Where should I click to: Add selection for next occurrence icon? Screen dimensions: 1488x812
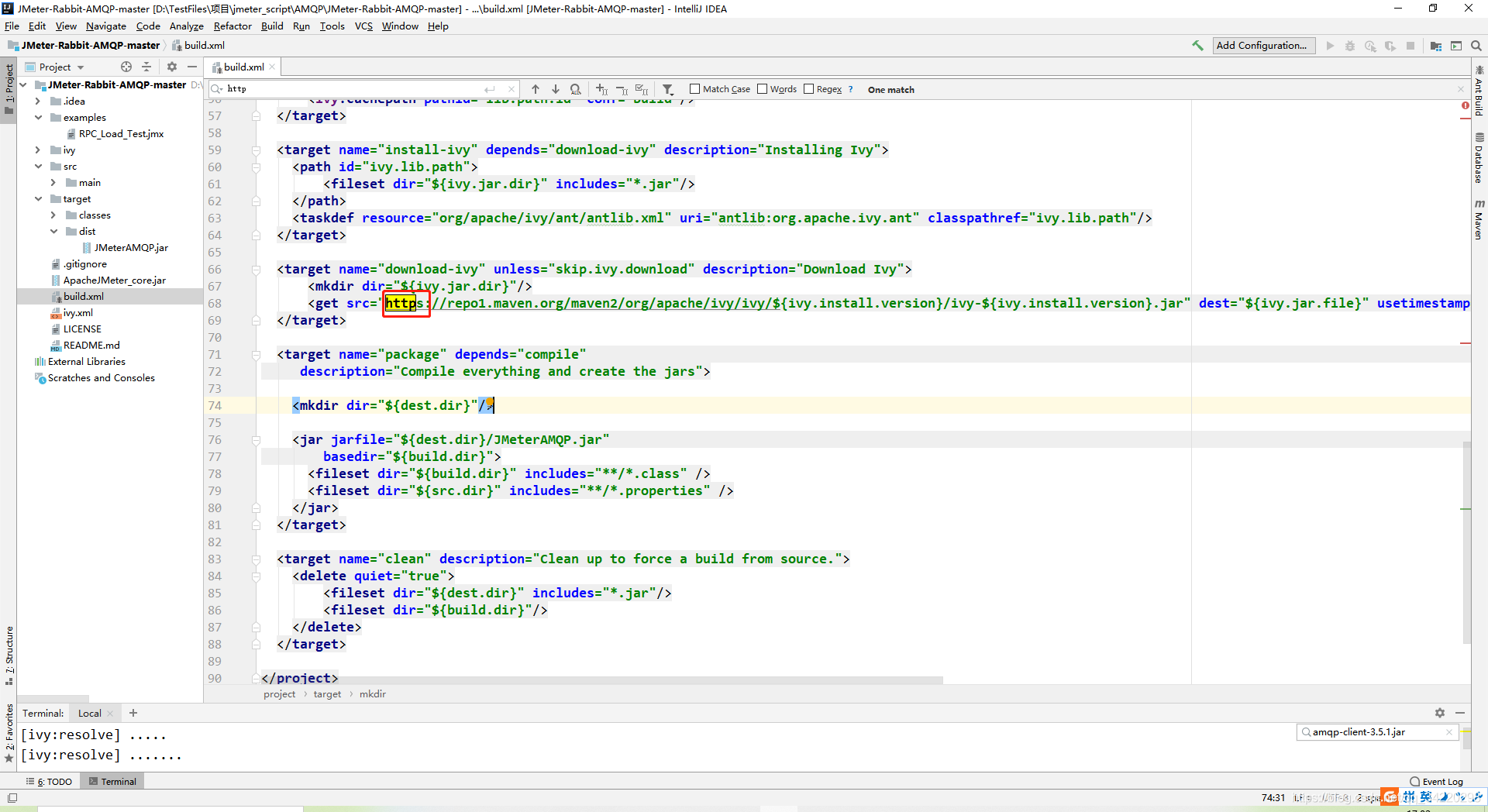pos(602,89)
